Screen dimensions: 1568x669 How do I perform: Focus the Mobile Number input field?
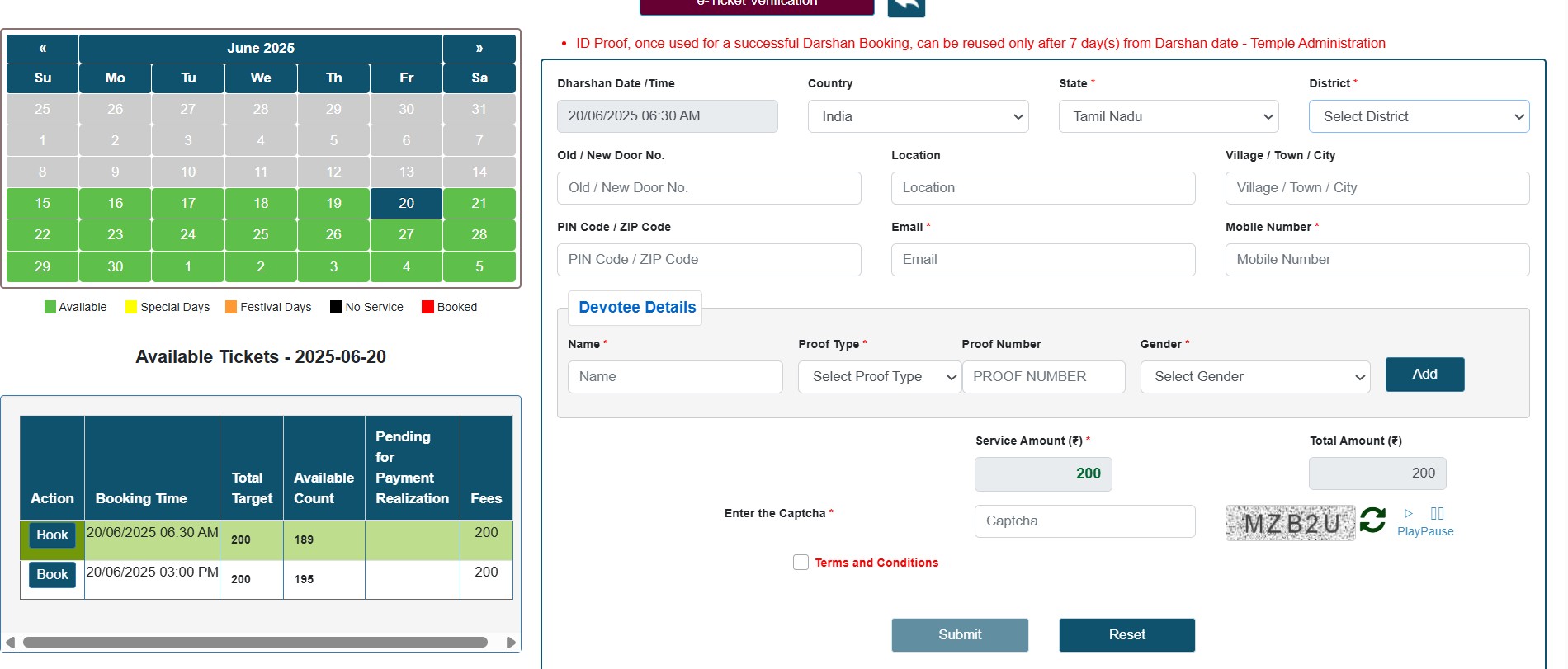click(1377, 260)
